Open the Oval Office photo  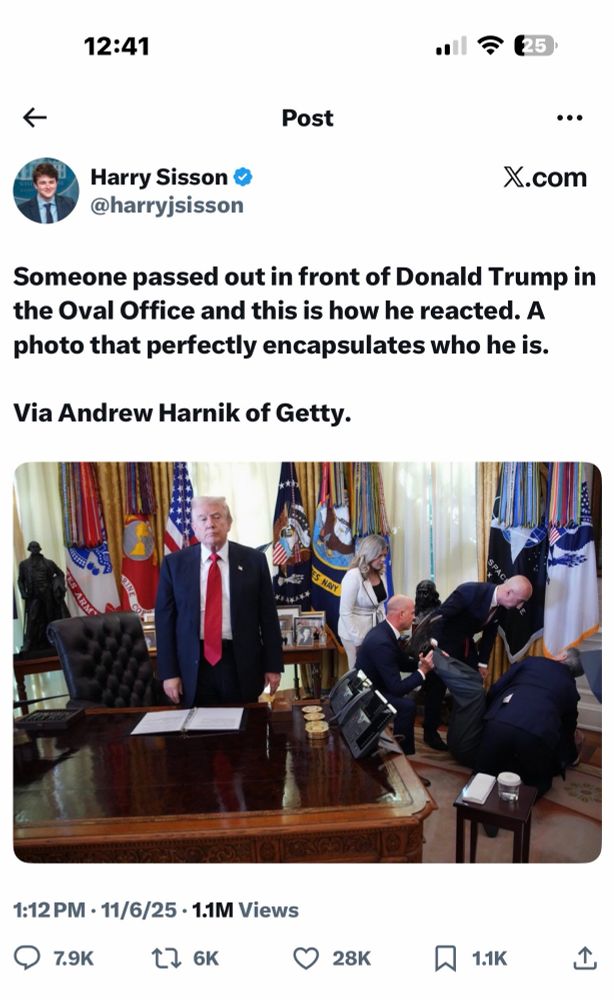(307, 662)
